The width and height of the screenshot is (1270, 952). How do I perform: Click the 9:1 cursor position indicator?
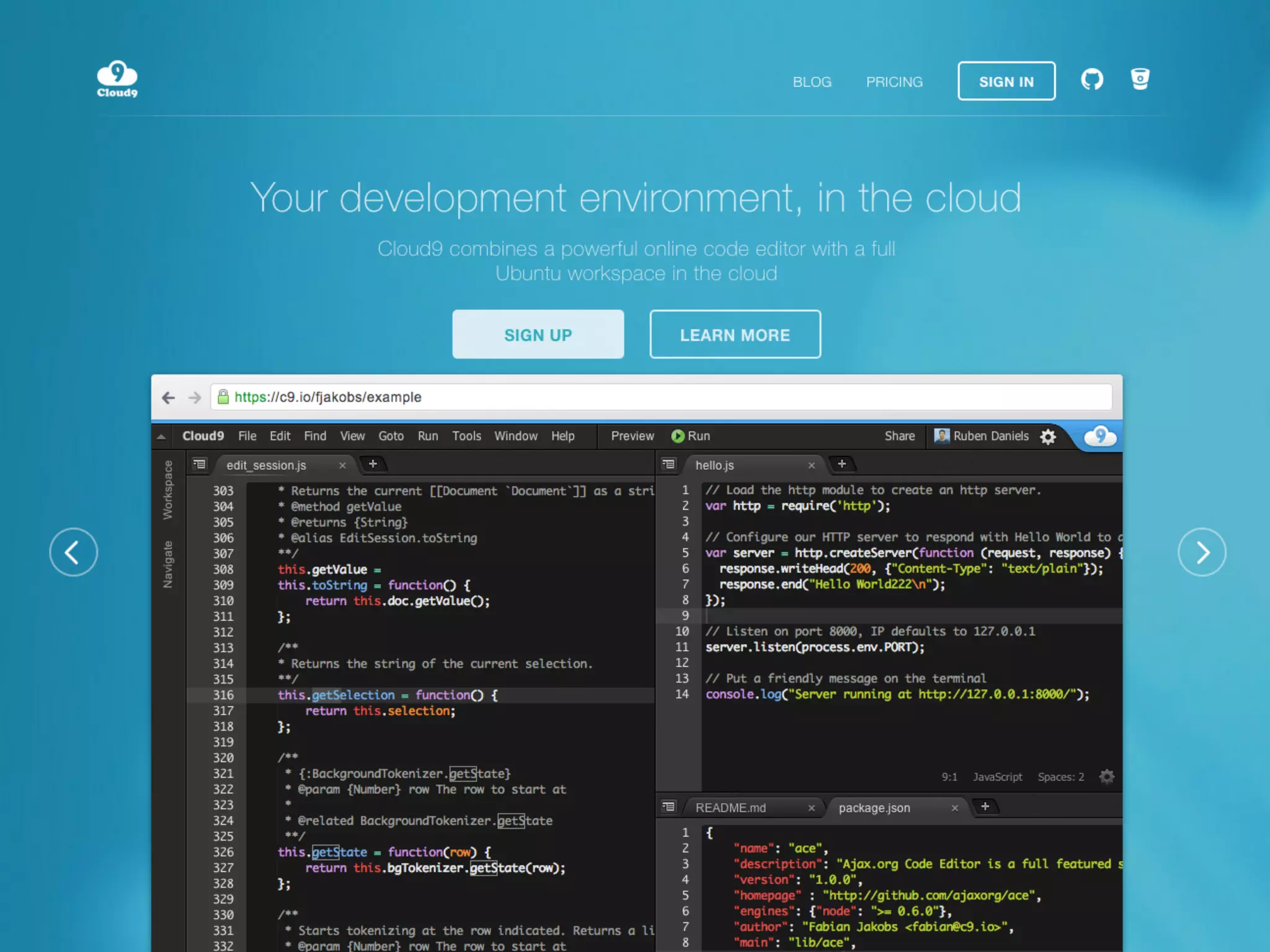pos(949,777)
